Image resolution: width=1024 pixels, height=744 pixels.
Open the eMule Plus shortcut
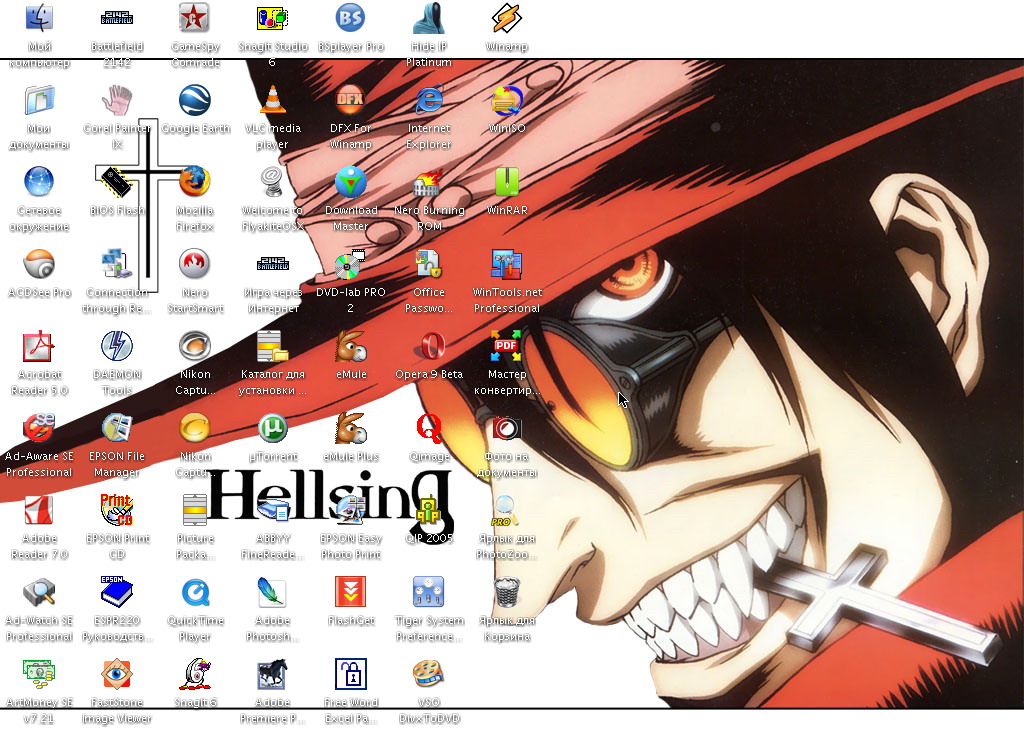pyautogui.click(x=351, y=429)
